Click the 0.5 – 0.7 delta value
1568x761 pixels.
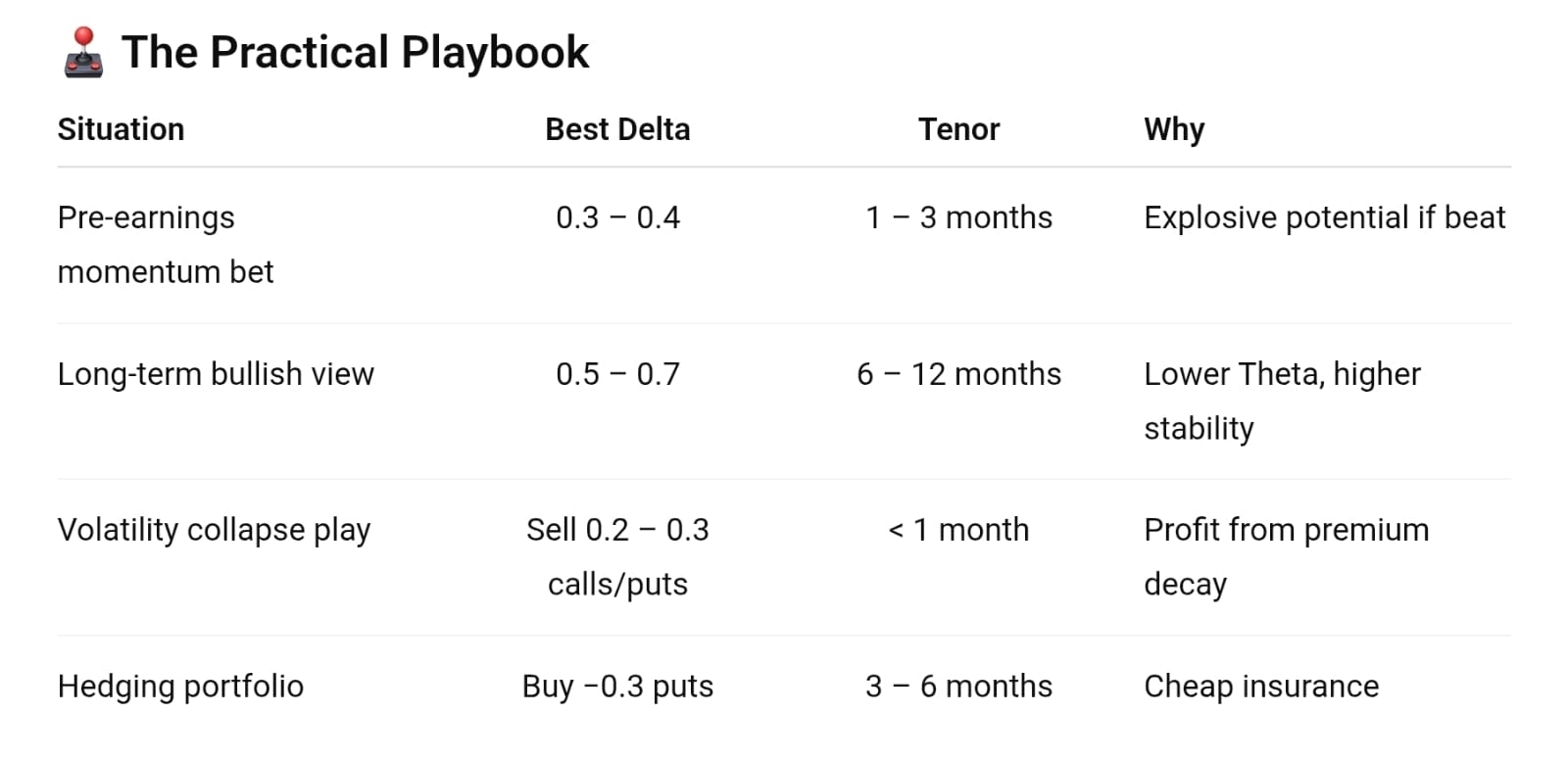click(x=617, y=374)
